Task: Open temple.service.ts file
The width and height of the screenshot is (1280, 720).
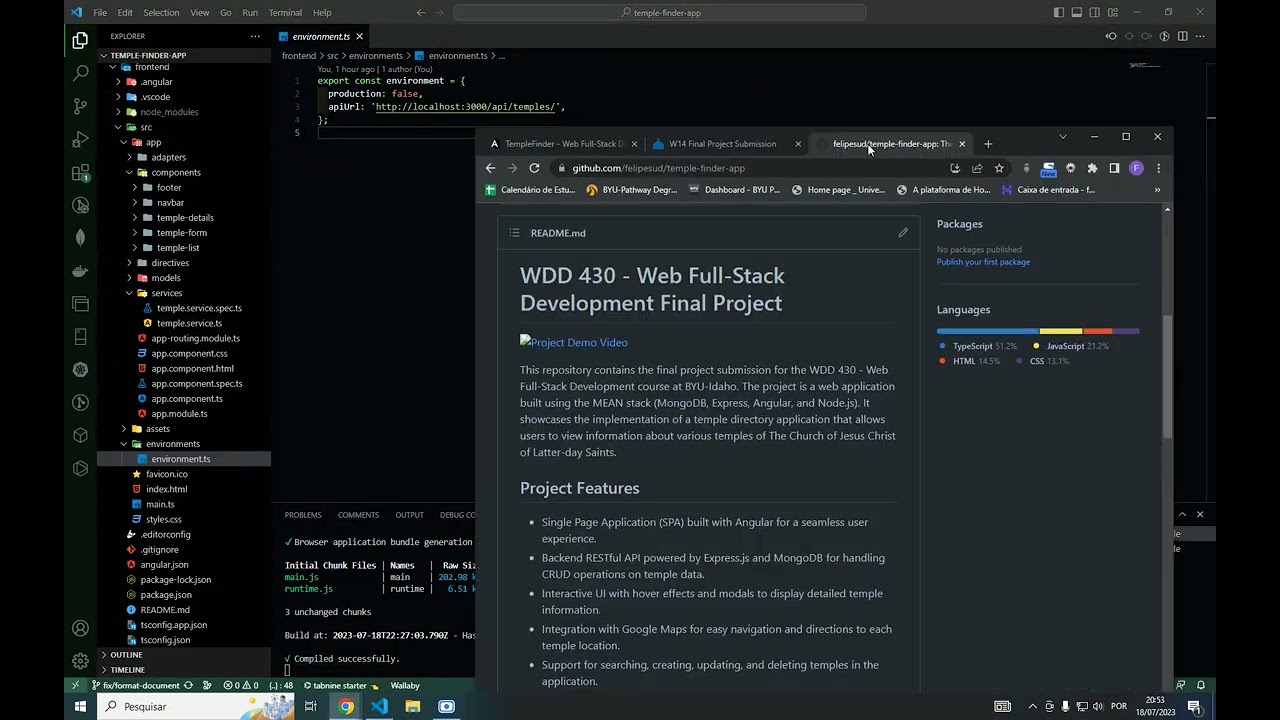Action: pos(189,323)
